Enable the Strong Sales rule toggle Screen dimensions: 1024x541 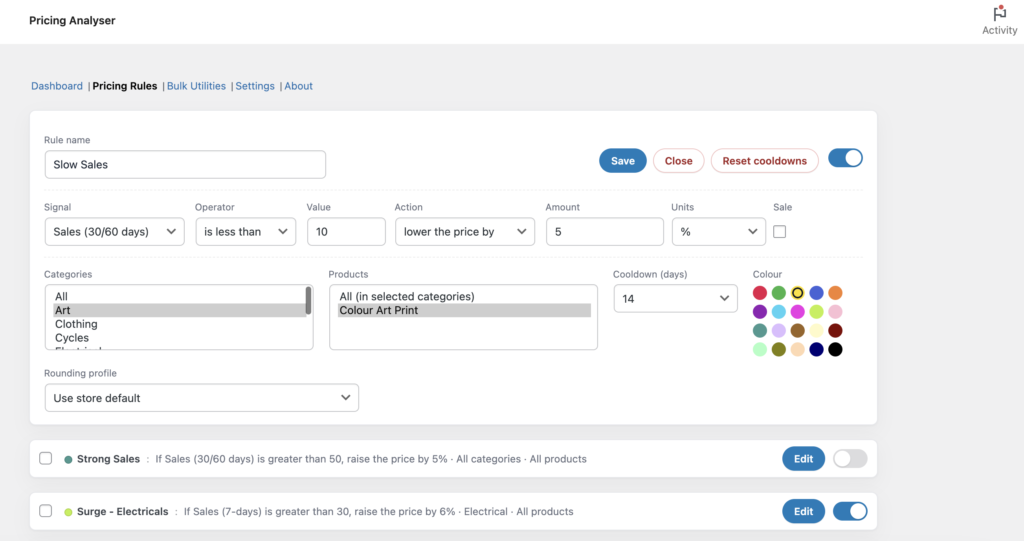850,459
